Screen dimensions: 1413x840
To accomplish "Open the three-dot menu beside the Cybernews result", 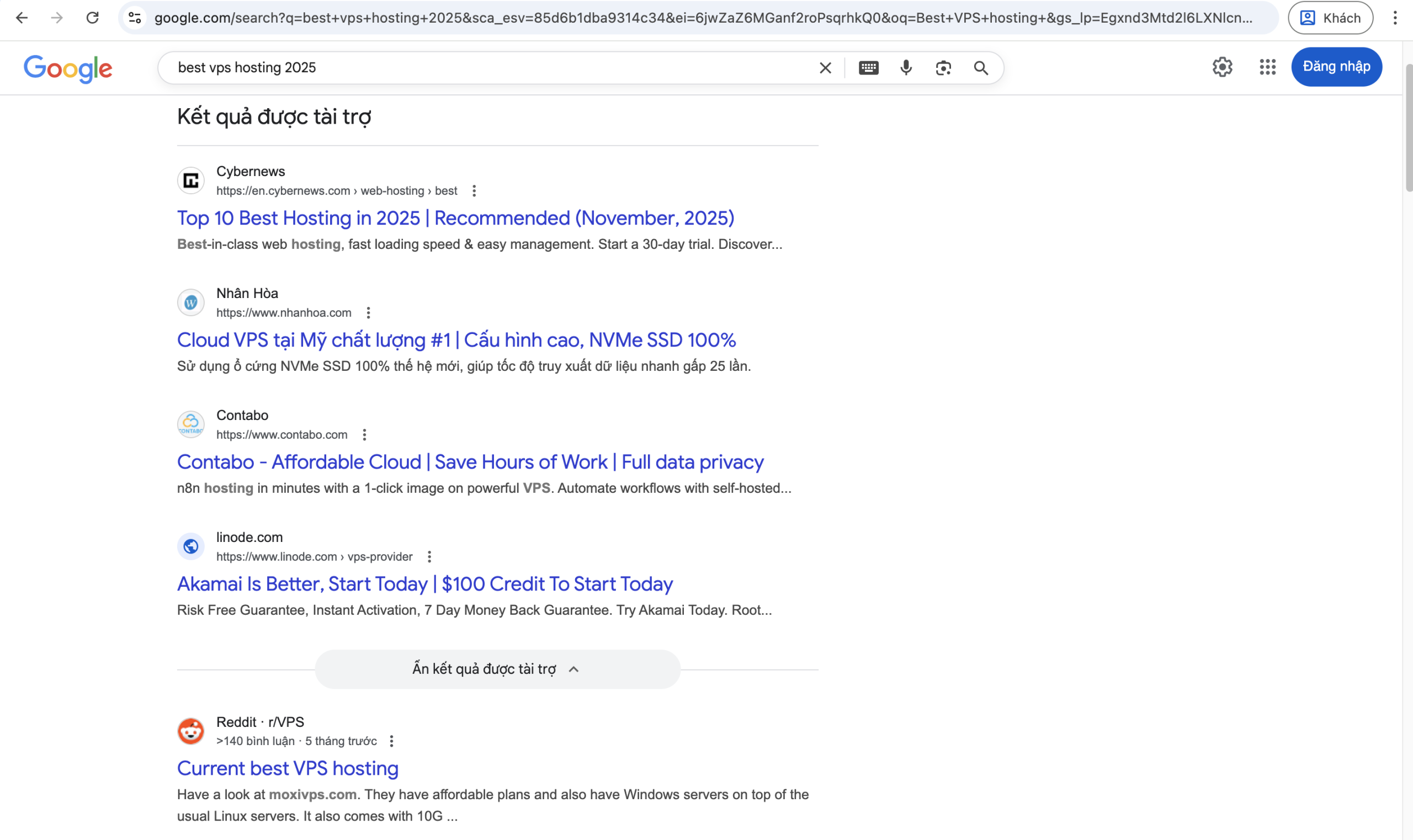I will point(473,191).
